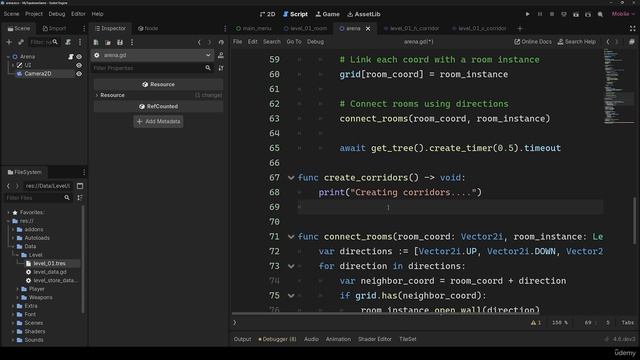This screenshot has height=360, width=640.
Task: Open the Help menu
Action: pos(98,14)
